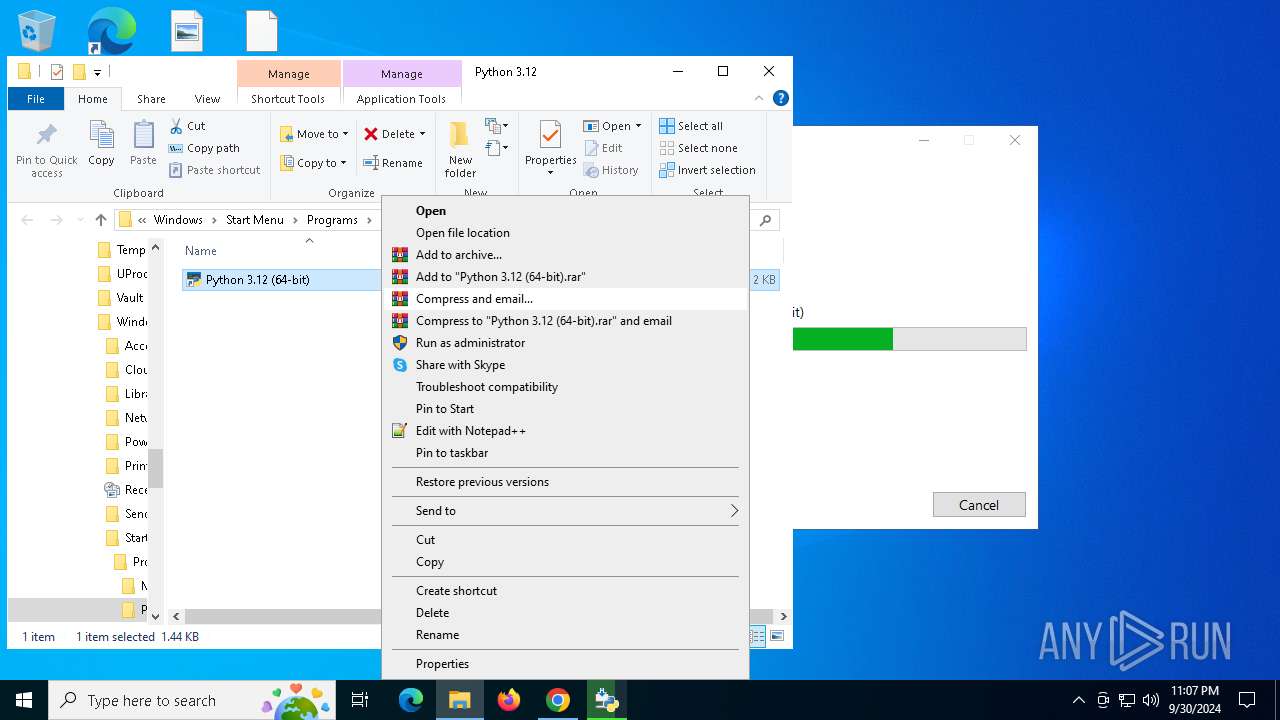The height and width of the screenshot is (720, 1280).
Task: Open ribbon help question mark icon
Action: tap(781, 98)
